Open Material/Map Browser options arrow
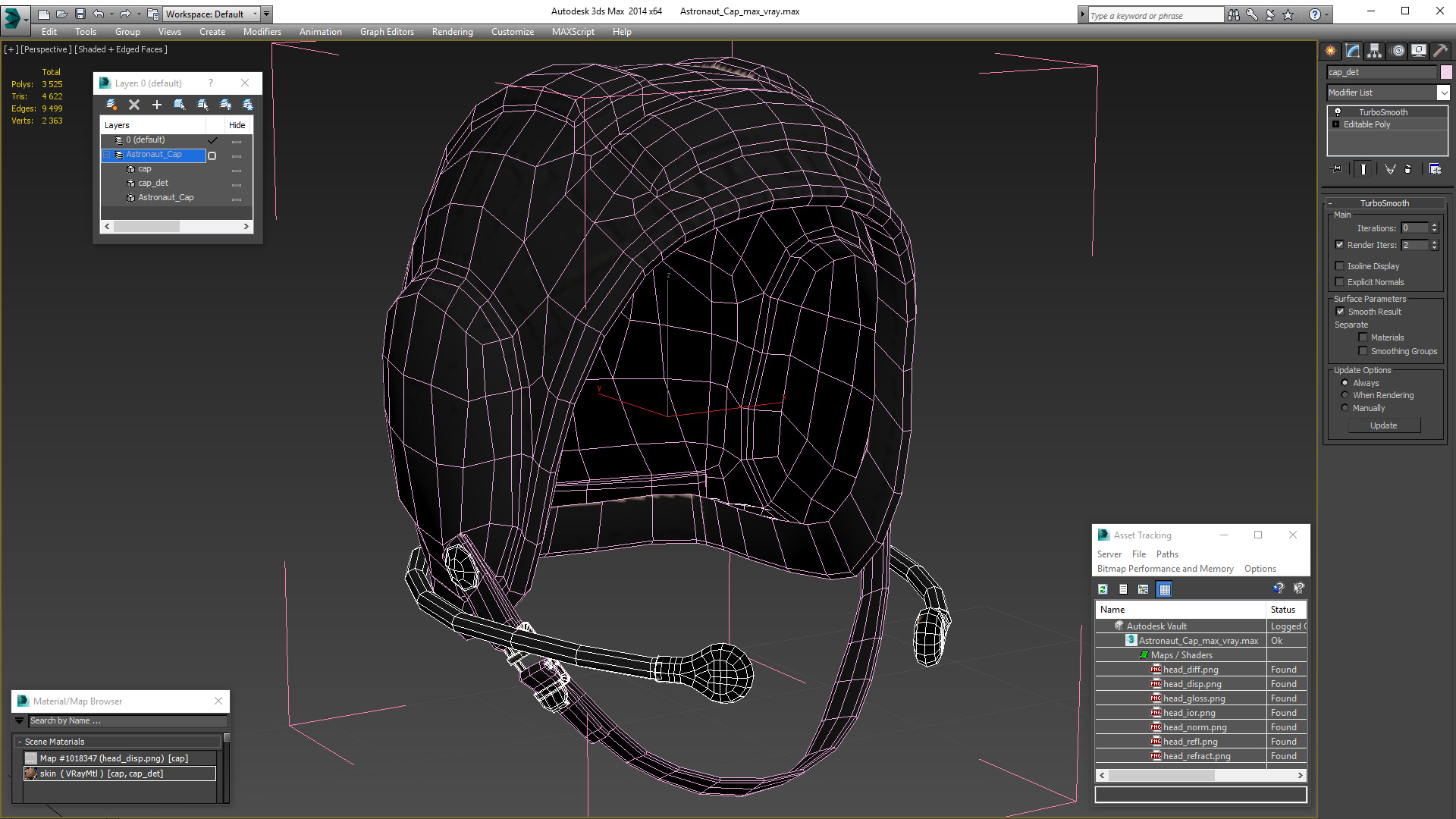Viewport: 1456px width, 819px height. pyautogui.click(x=20, y=720)
